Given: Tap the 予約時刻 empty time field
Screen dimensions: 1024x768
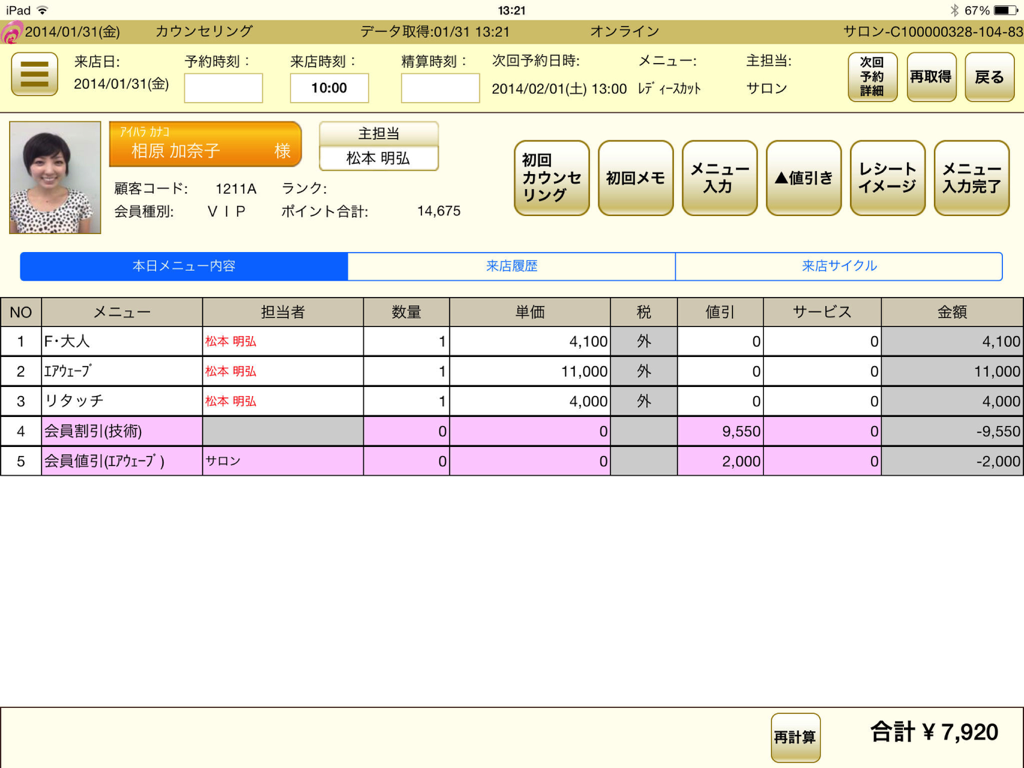Looking at the screenshot, I should click(x=223, y=88).
